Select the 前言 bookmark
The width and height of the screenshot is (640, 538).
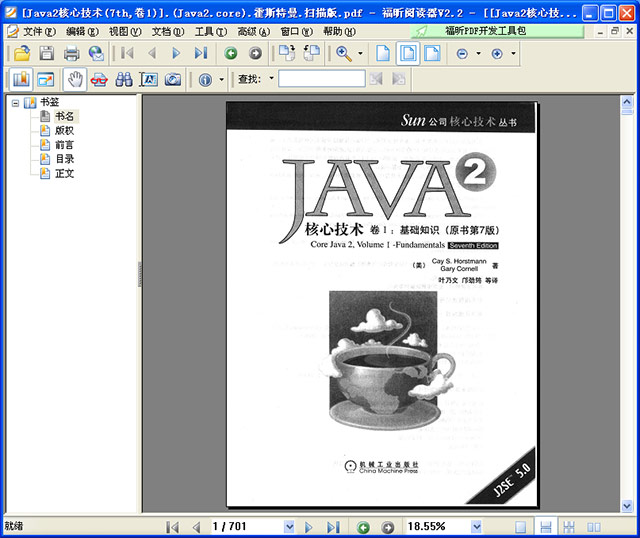[64, 145]
